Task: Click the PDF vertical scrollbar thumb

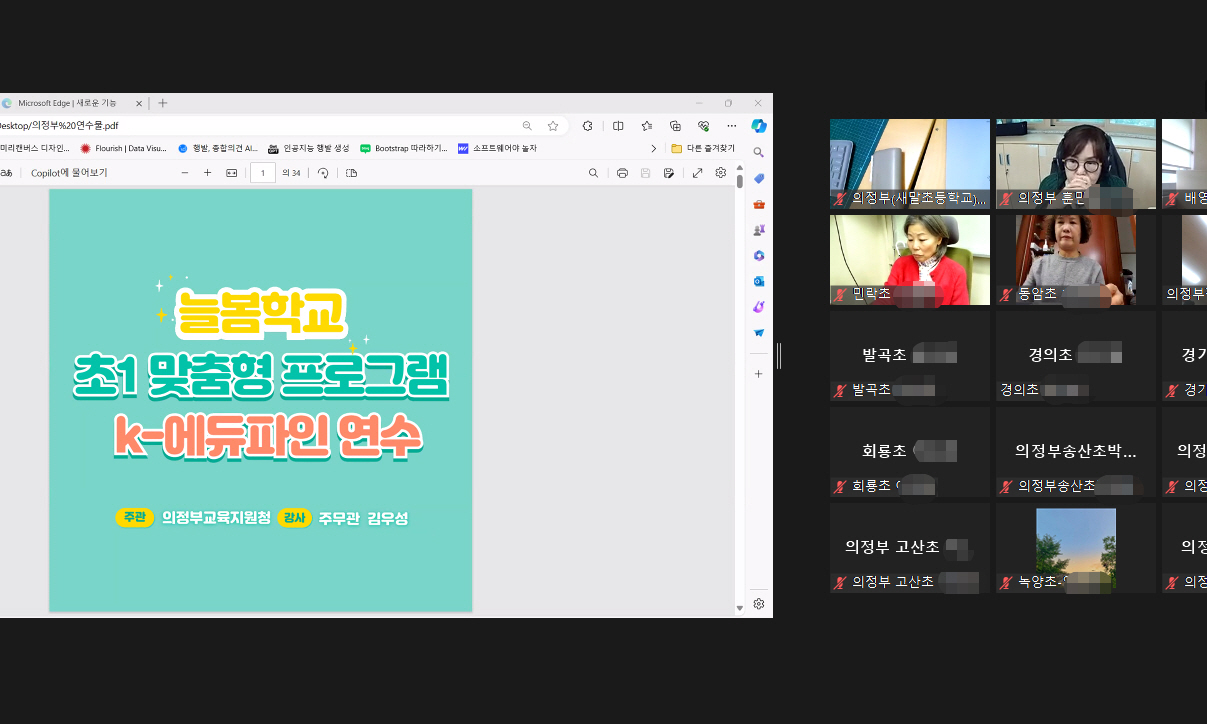Action: [x=740, y=182]
